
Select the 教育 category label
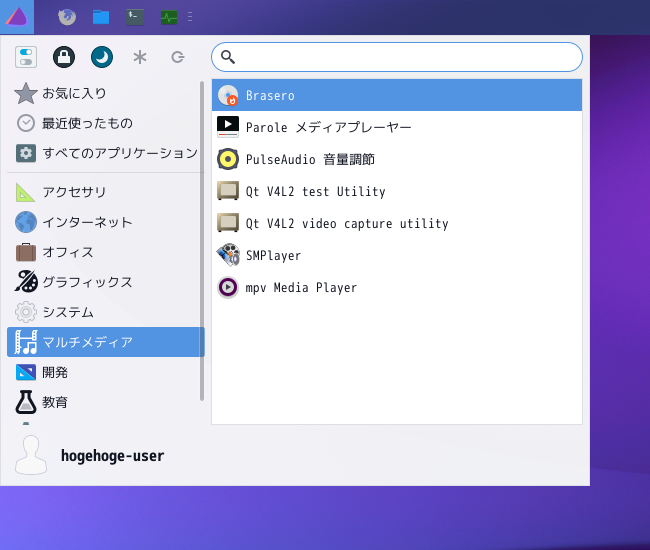click(55, 402)
